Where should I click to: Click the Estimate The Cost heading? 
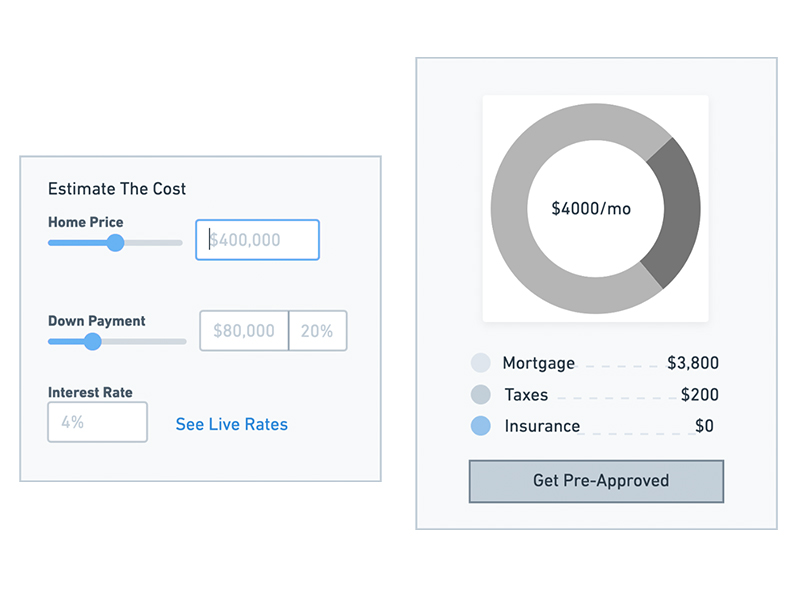coord(117,189)
